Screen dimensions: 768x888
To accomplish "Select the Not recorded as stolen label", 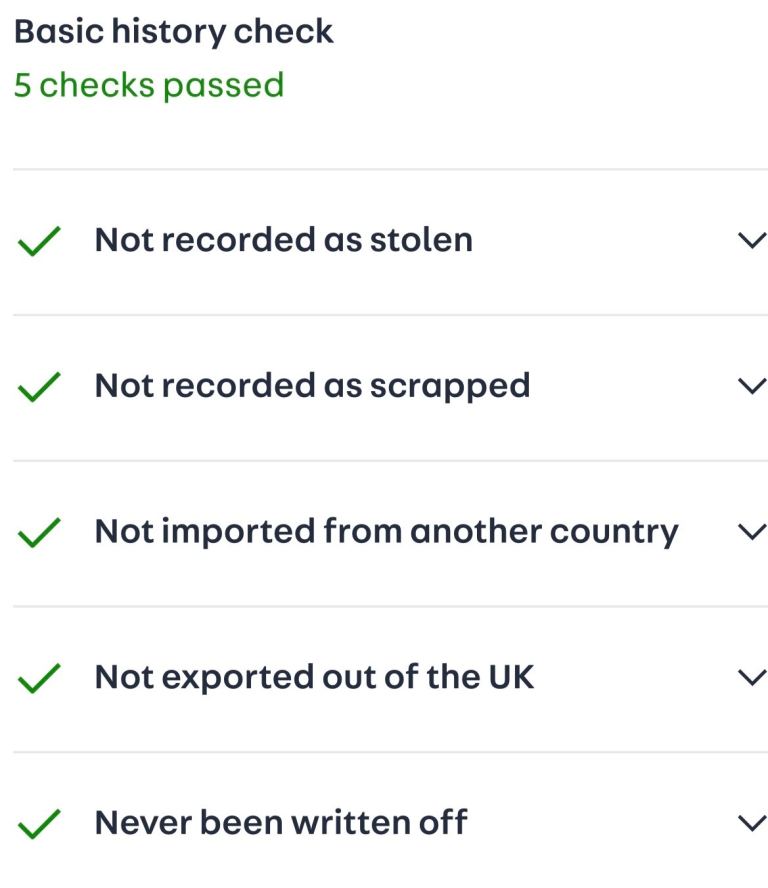I will pos(283,240).
